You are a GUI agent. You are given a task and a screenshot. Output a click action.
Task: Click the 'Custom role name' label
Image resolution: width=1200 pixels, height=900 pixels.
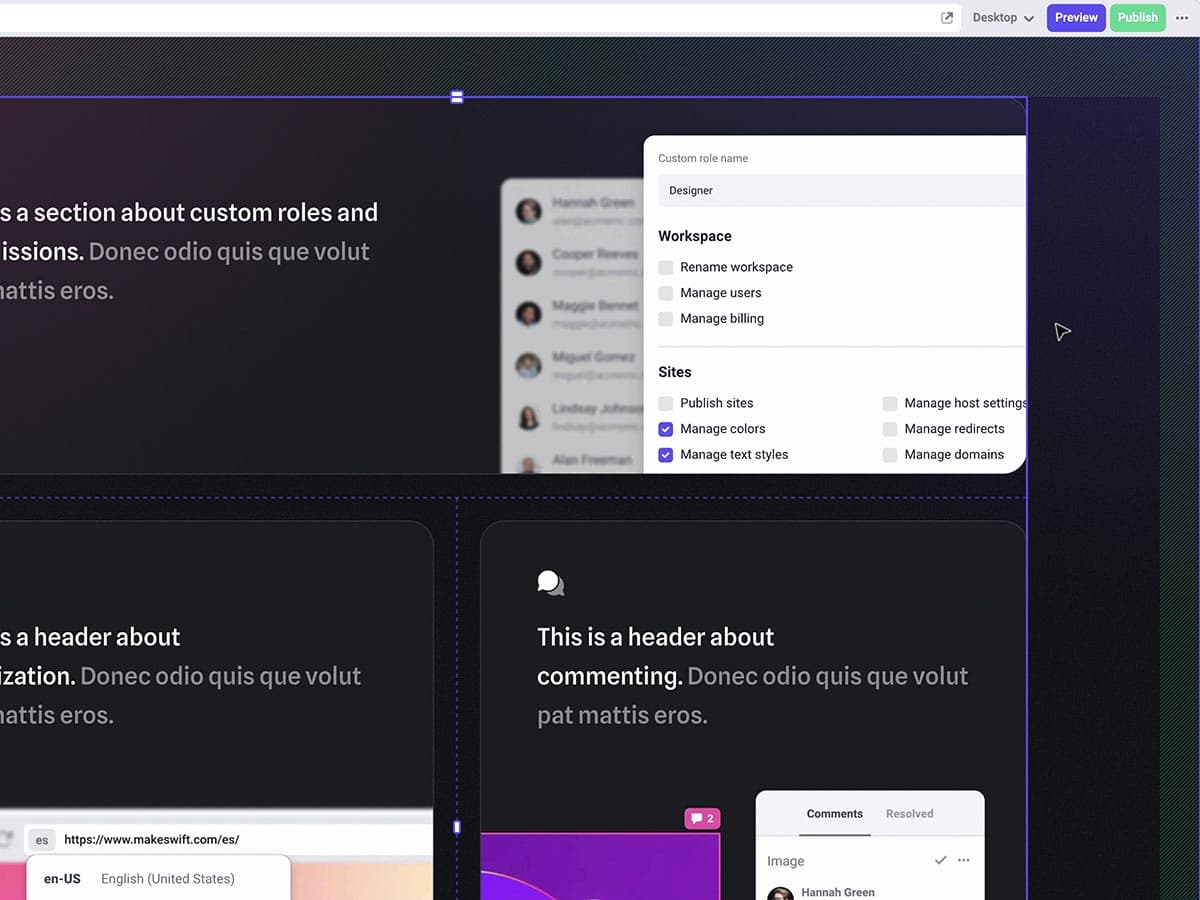703,158
